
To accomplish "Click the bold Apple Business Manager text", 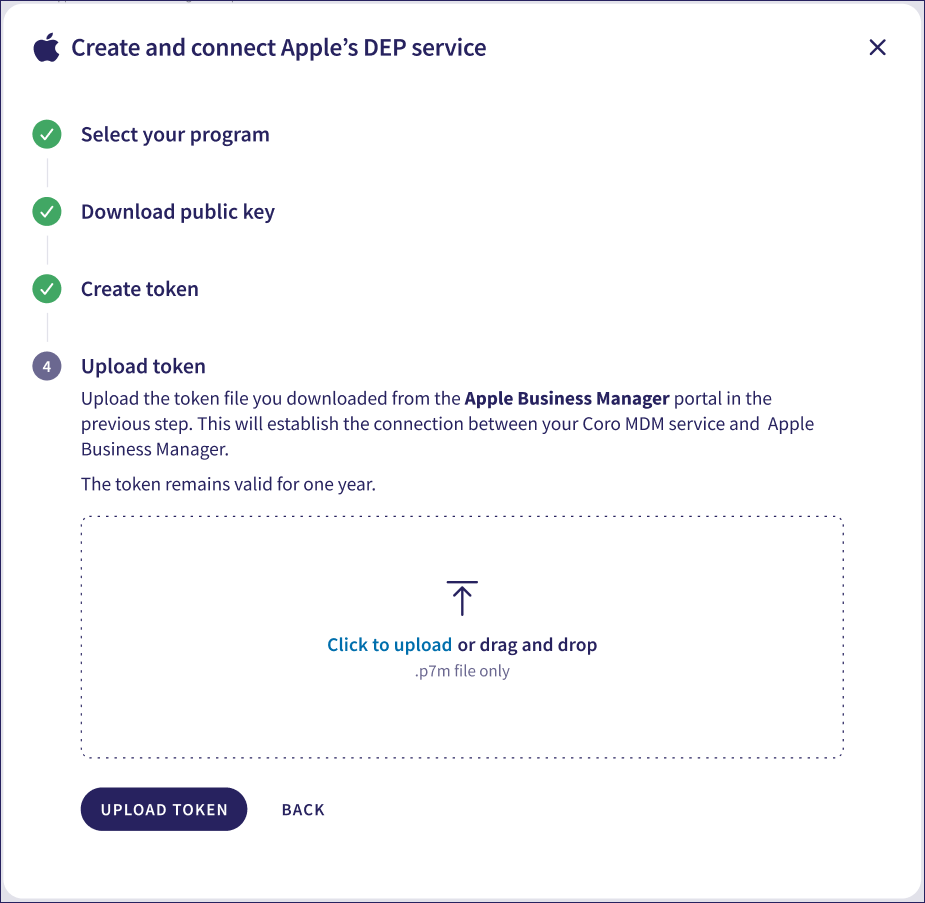I will point(567,398).
